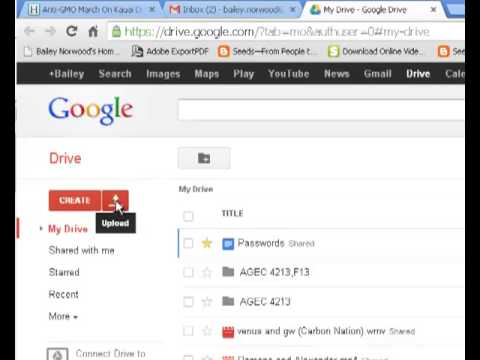The image size is (480, 360).
Task: Open Bailey Norwood's Home bookmark
Action: [x=72, y=51]
